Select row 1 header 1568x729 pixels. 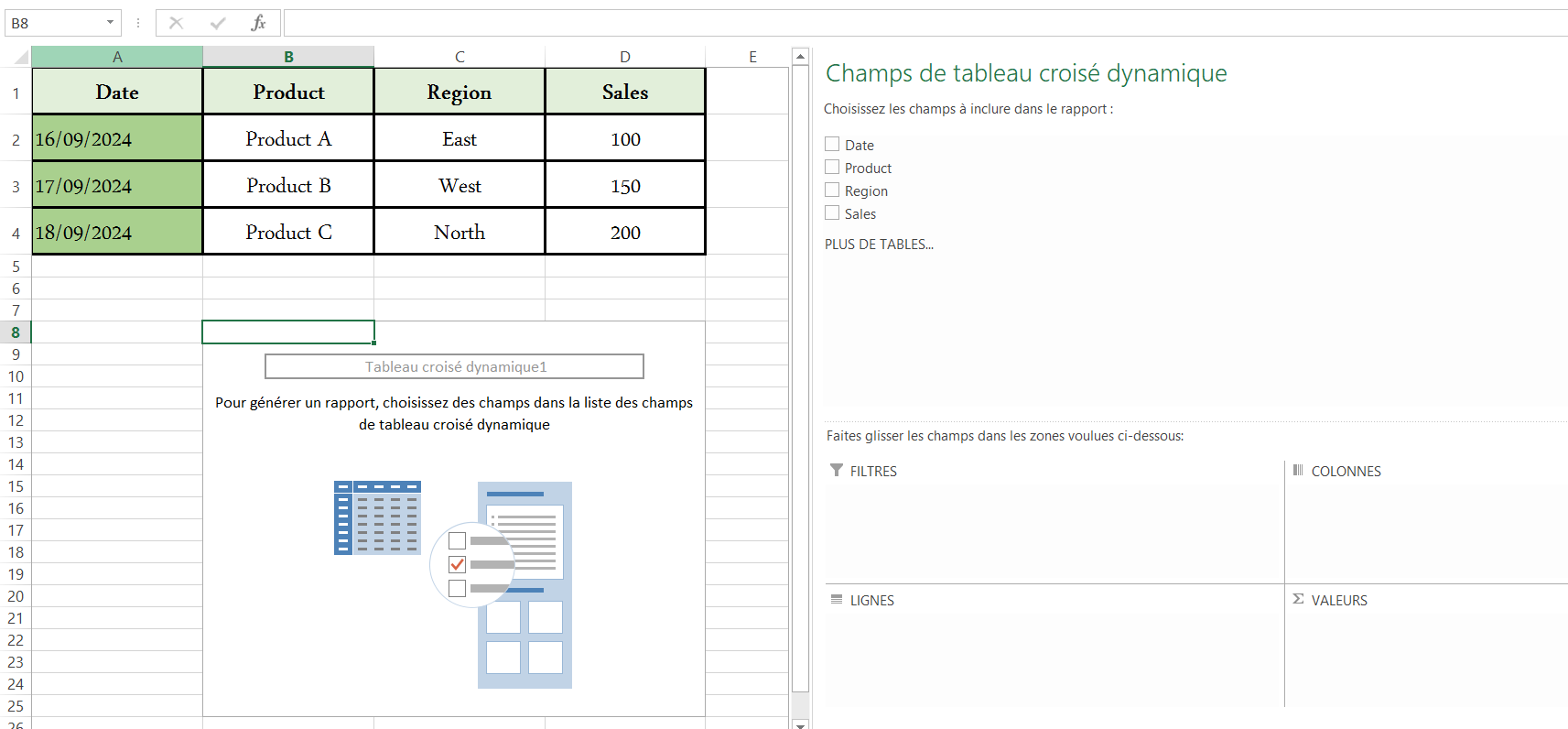[16, 92]
